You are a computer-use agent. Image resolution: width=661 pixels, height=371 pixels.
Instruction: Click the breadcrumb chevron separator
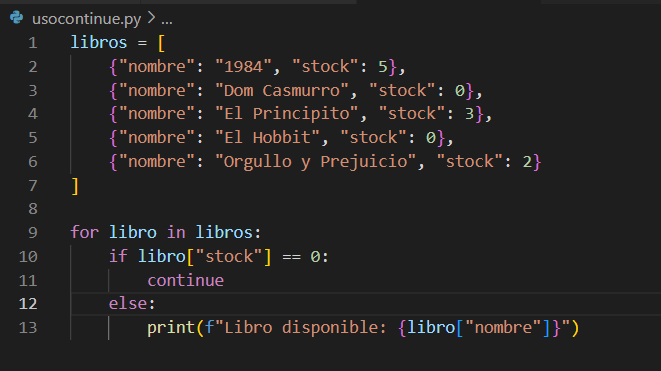pos(151,18)
